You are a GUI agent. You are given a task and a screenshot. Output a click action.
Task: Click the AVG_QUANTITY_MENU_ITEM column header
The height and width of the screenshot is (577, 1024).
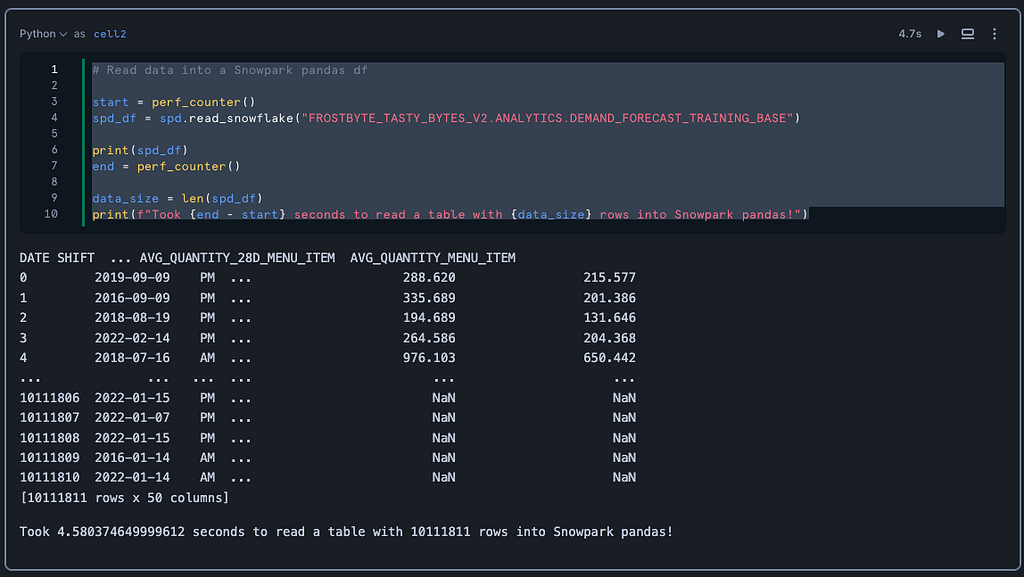[432, 258]
